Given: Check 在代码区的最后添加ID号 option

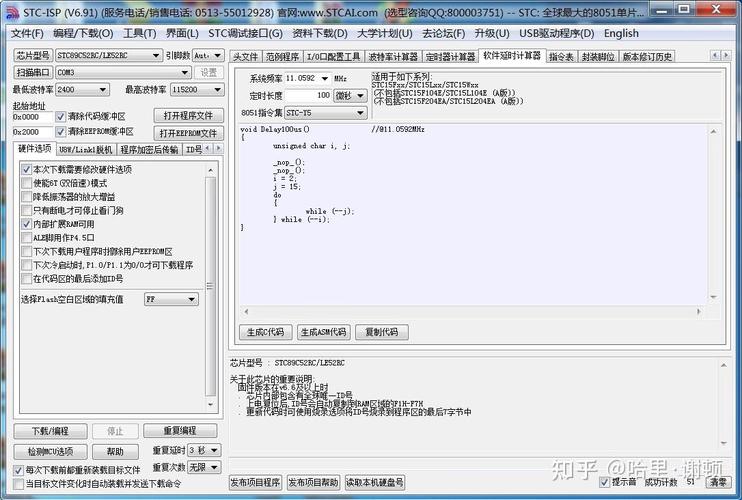Looking at the screenshot, I should [x=26, y=279].
